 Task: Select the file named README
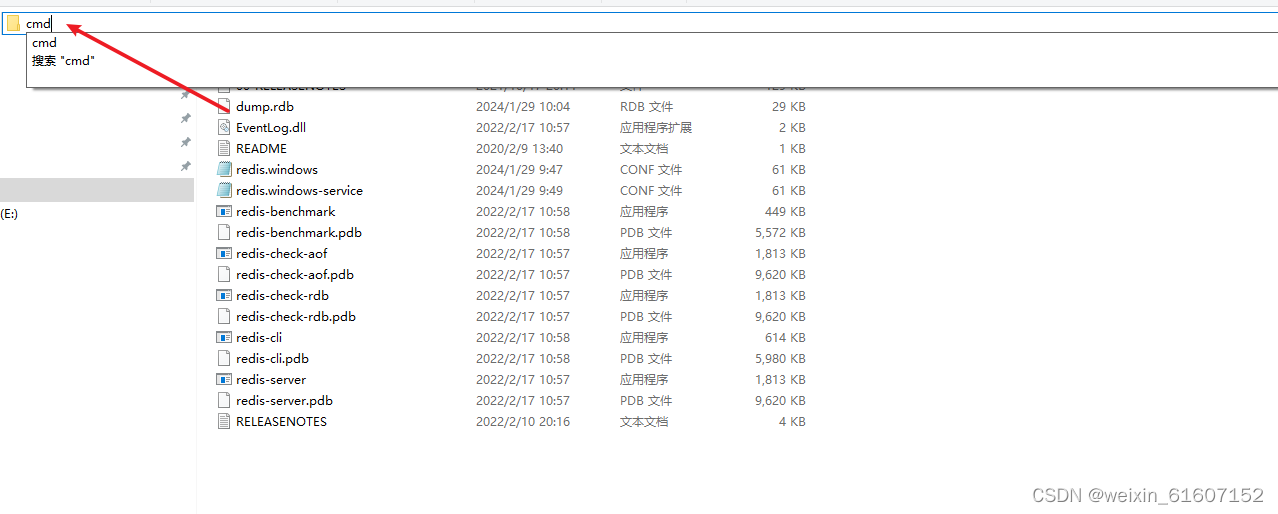[261, 148]
